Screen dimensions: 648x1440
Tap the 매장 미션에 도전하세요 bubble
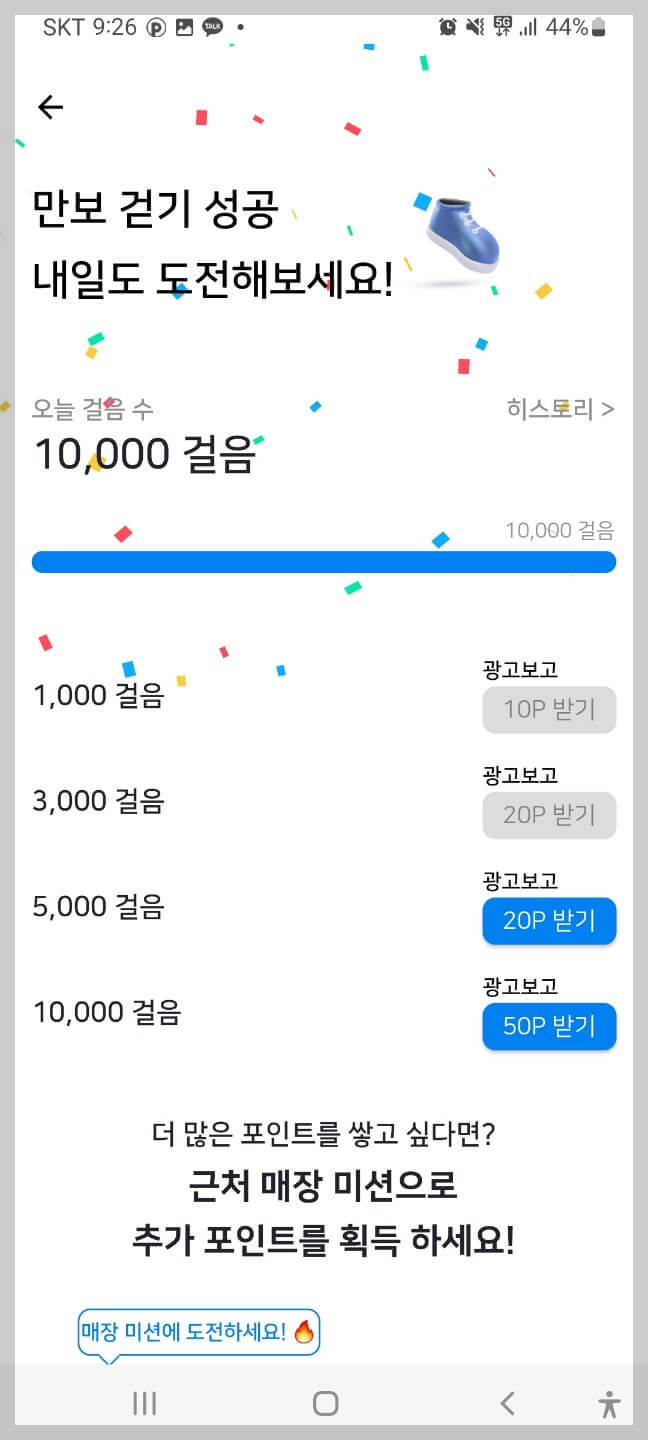[197, 1332]
